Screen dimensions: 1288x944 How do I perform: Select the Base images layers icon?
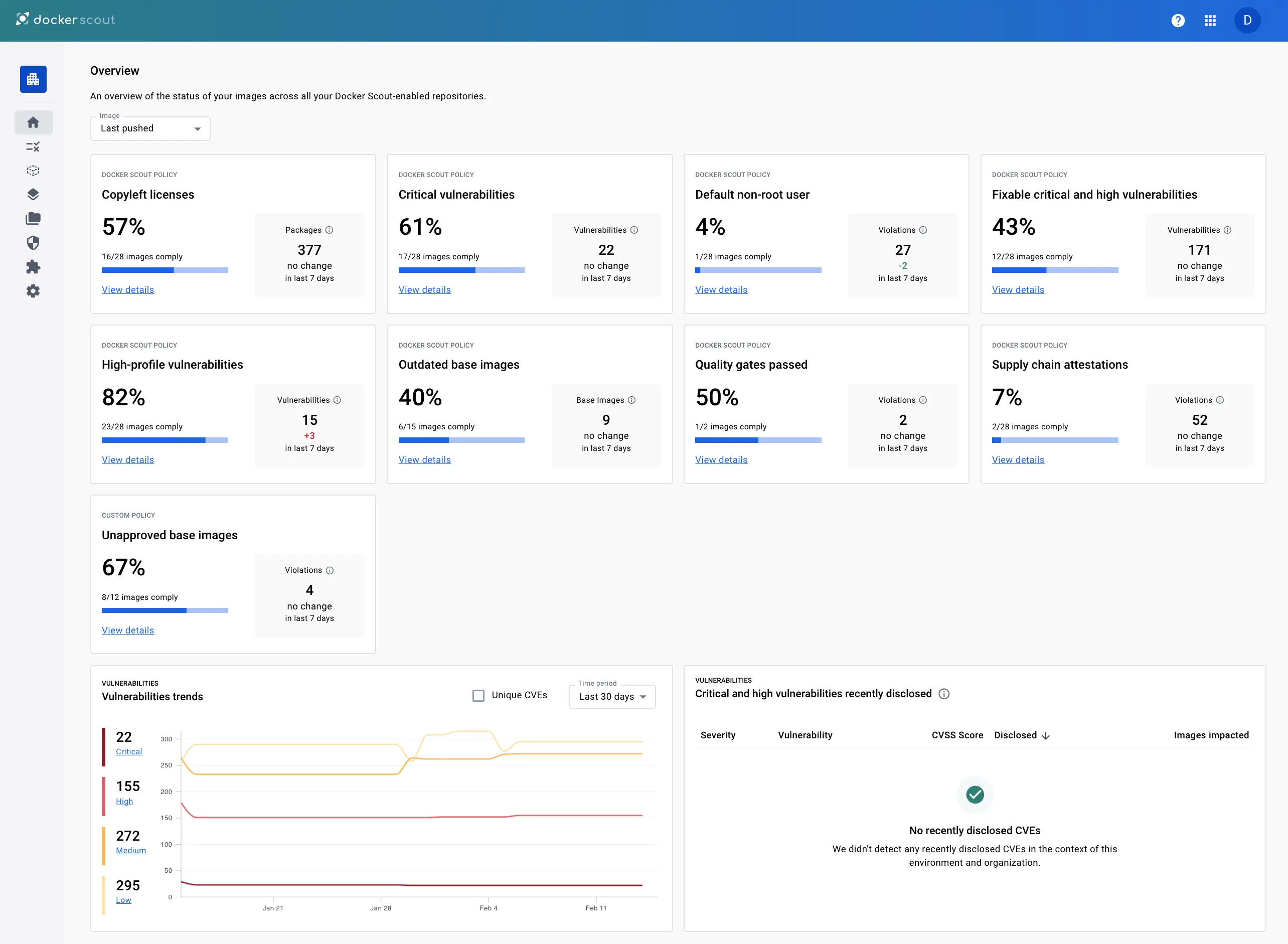pos(33,194)
